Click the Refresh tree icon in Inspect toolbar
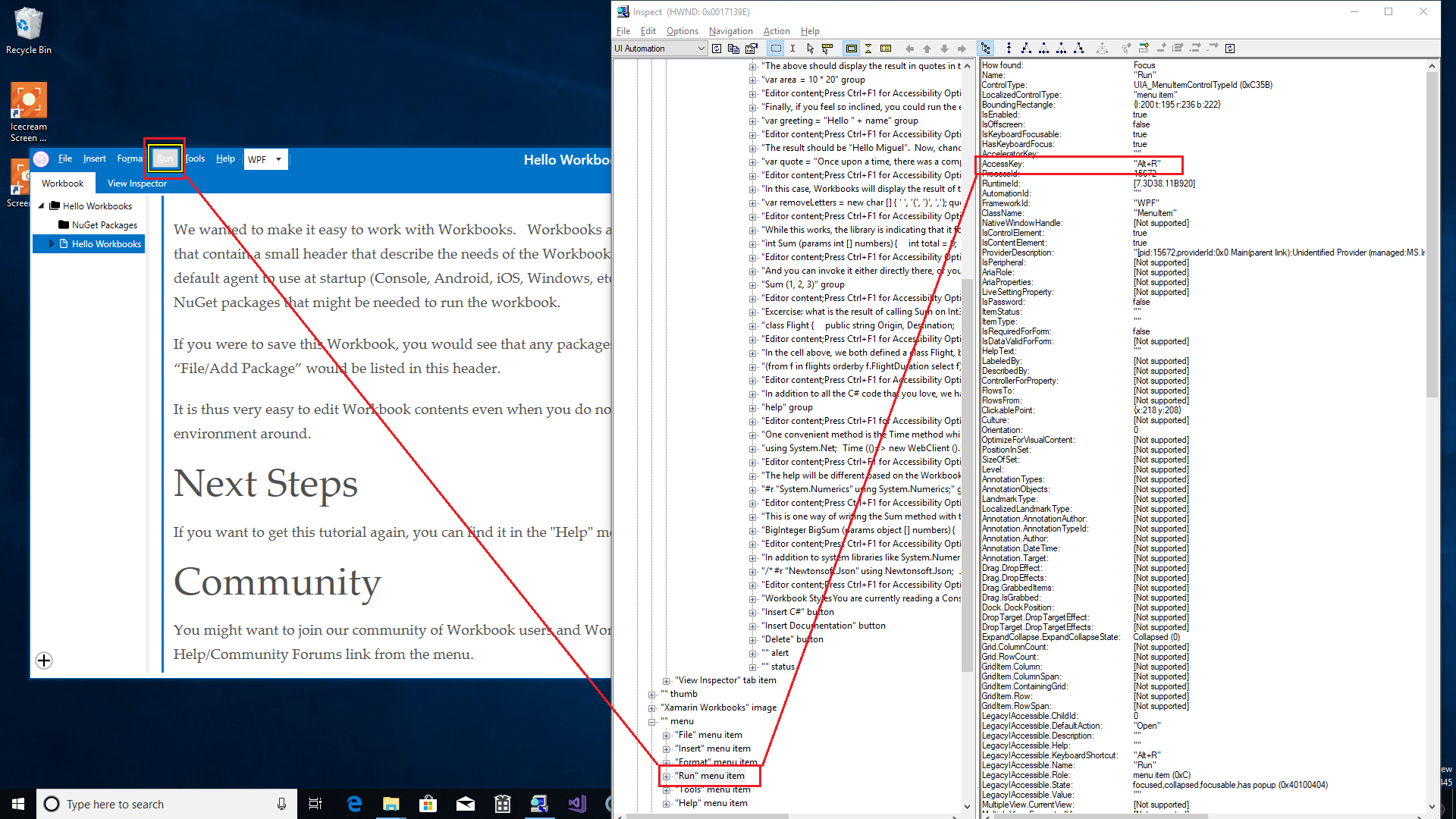This screenshot has height=819, width=1456. 716,48
